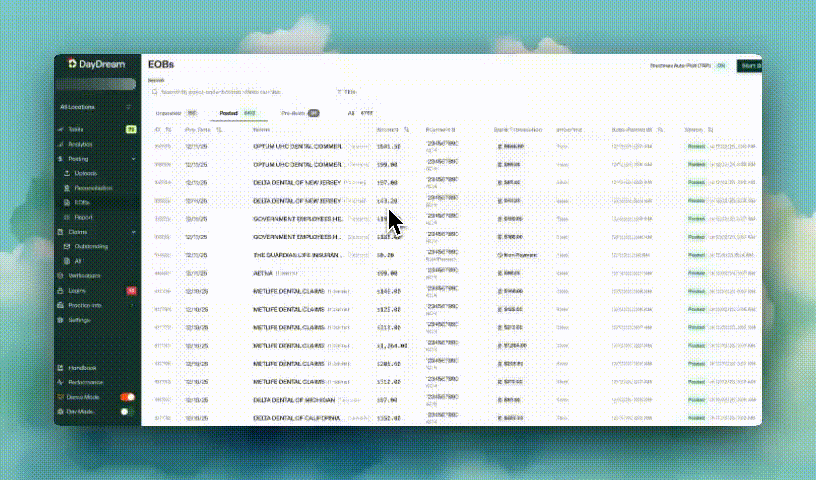Click the red Logins notification badge

tap(131, 290)
